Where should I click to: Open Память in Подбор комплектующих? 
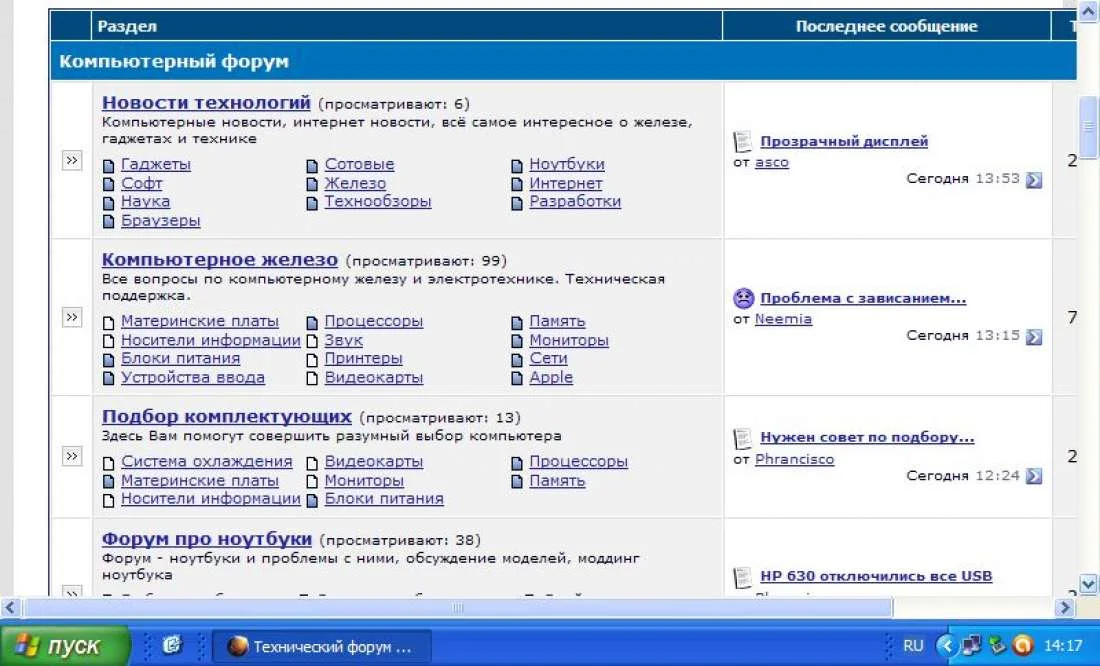click(557, 481)
